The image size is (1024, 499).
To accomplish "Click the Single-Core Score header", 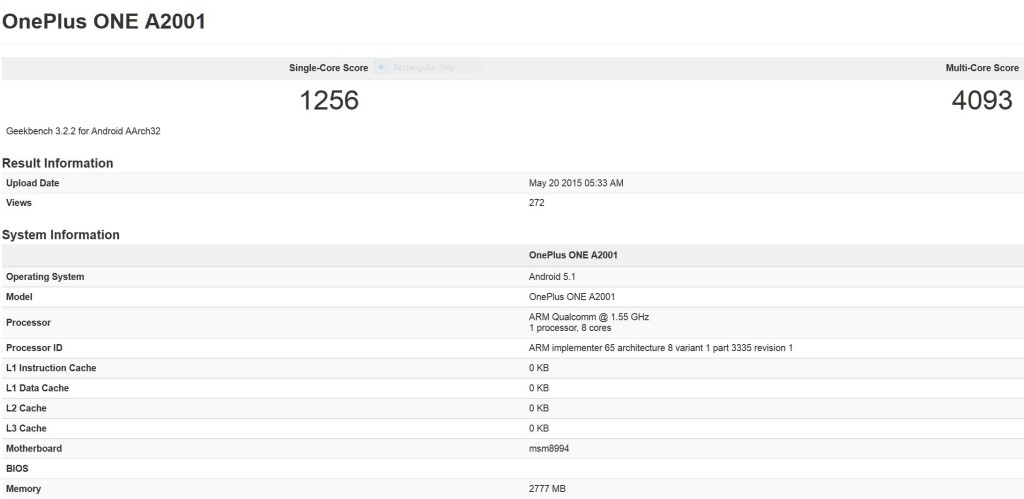I will tap(328, 68).
